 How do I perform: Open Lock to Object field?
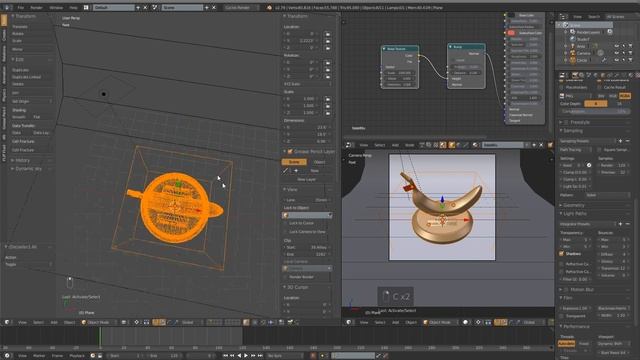click(307, 215)
